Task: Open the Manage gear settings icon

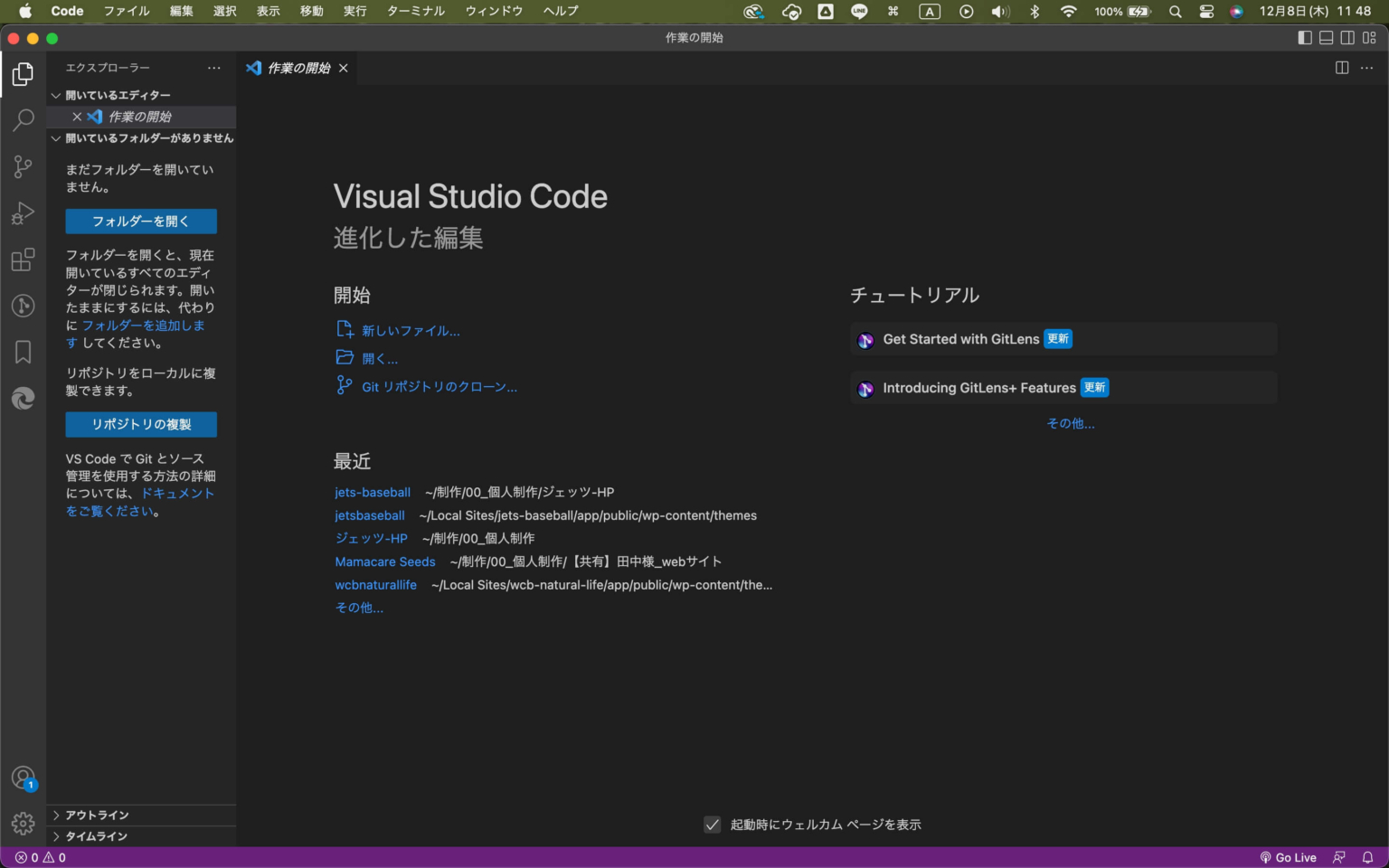Action: [23, 823]
